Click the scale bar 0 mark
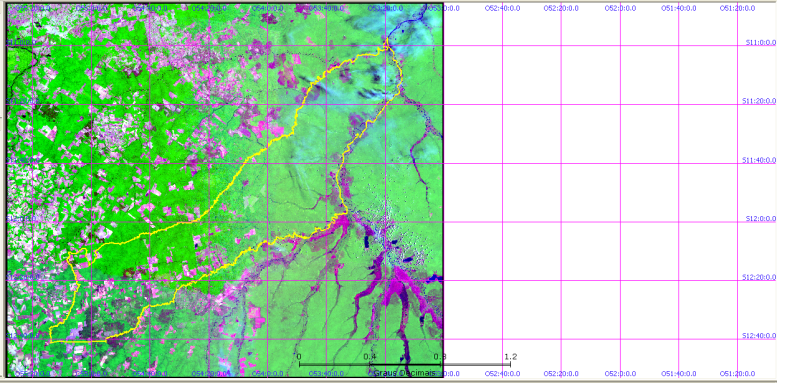This screenshot has height=383, width=800. (x=299, y=356)
